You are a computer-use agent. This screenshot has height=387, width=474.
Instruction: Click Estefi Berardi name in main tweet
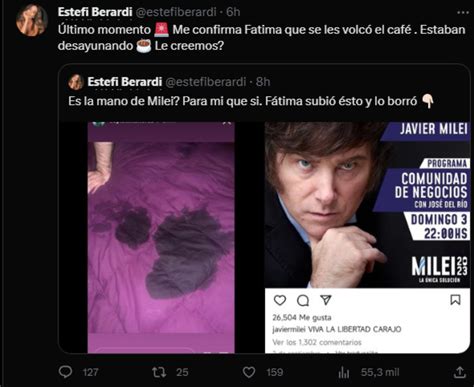pos(95,12)
